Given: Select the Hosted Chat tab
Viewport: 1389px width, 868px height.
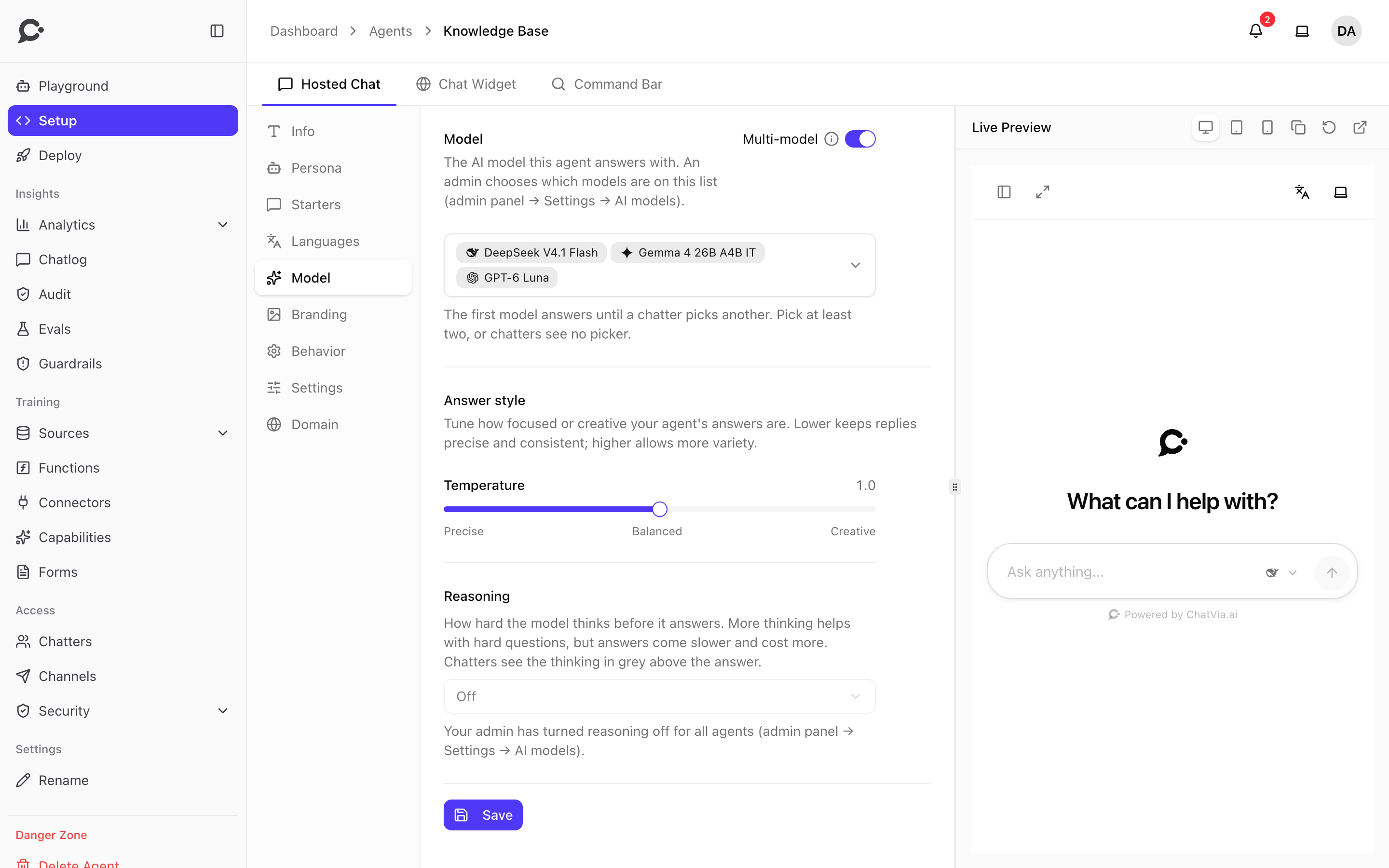Looking at the screenshot, I should pyautogui.click(x=329, y=84).
